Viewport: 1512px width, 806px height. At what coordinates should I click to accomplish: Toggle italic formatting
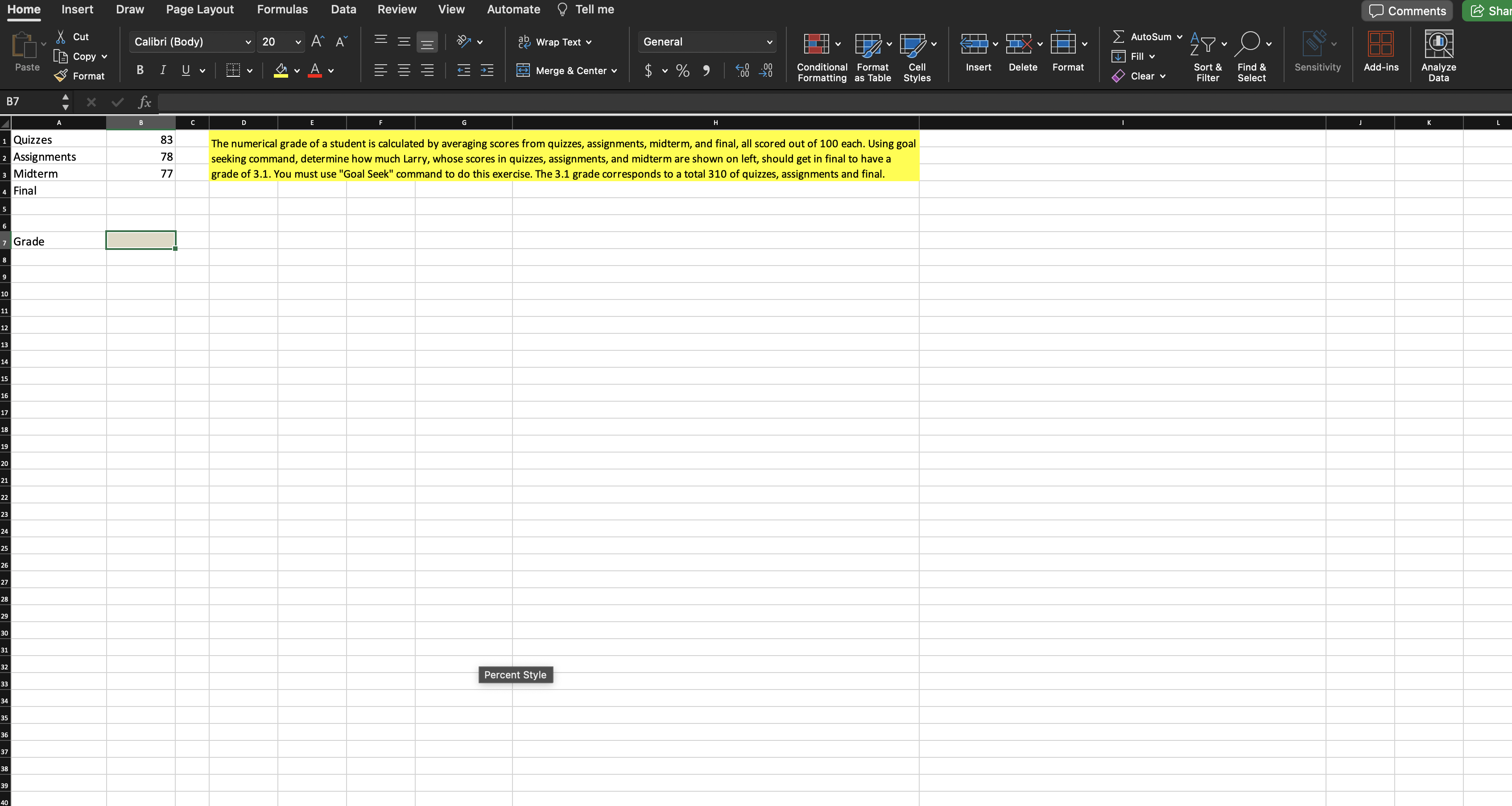163,70
